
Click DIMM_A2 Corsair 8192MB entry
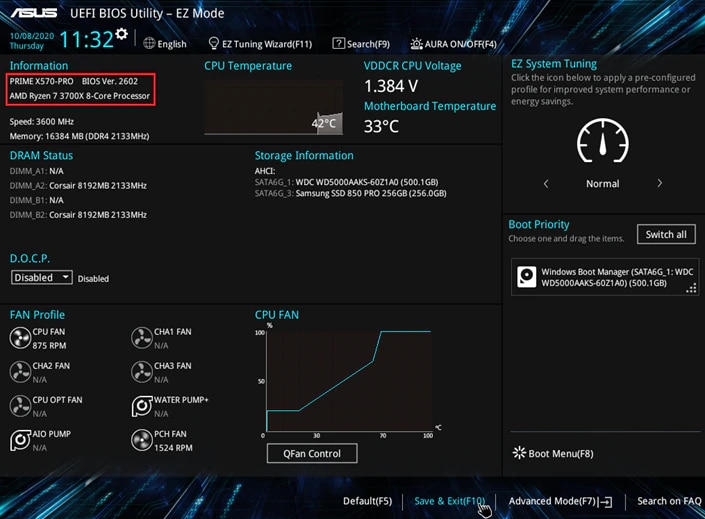[x=78, y=185]
